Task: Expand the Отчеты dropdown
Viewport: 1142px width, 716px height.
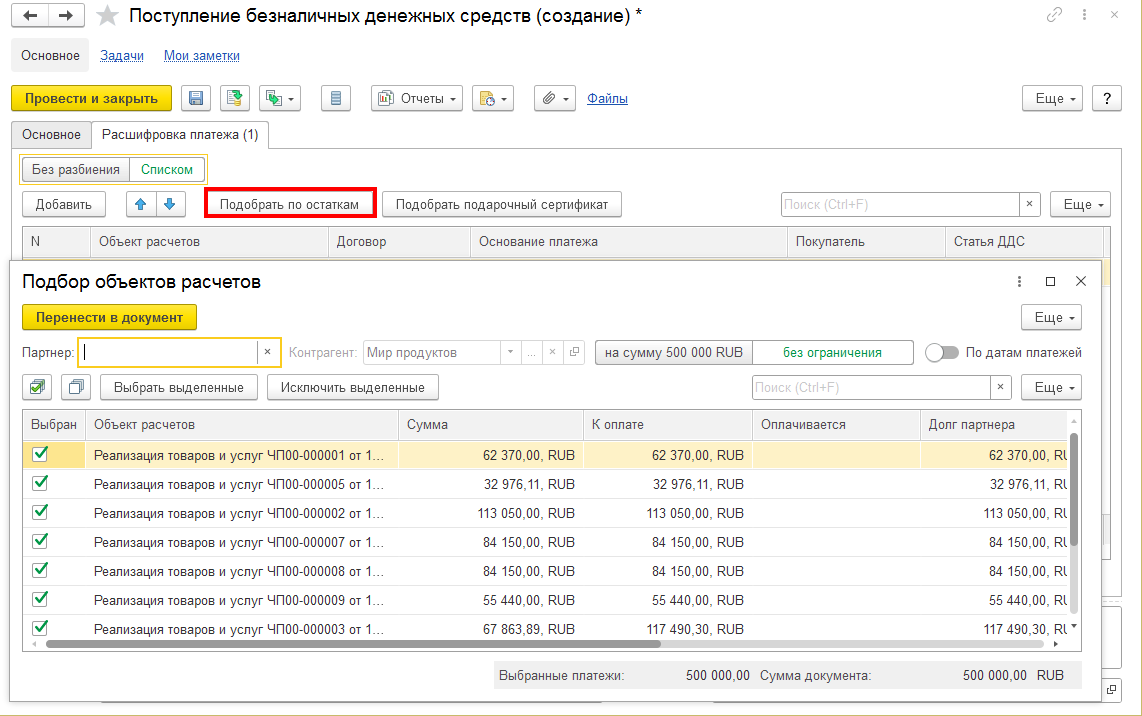Action: [417, 98]
